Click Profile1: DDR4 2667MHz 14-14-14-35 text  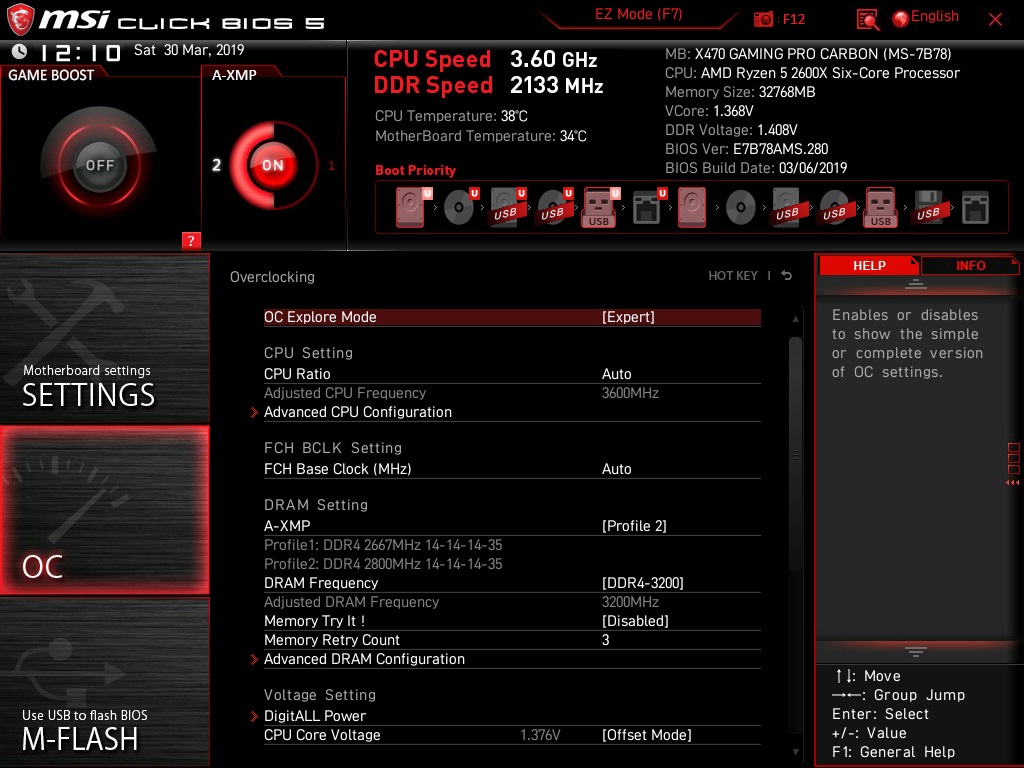383,545
